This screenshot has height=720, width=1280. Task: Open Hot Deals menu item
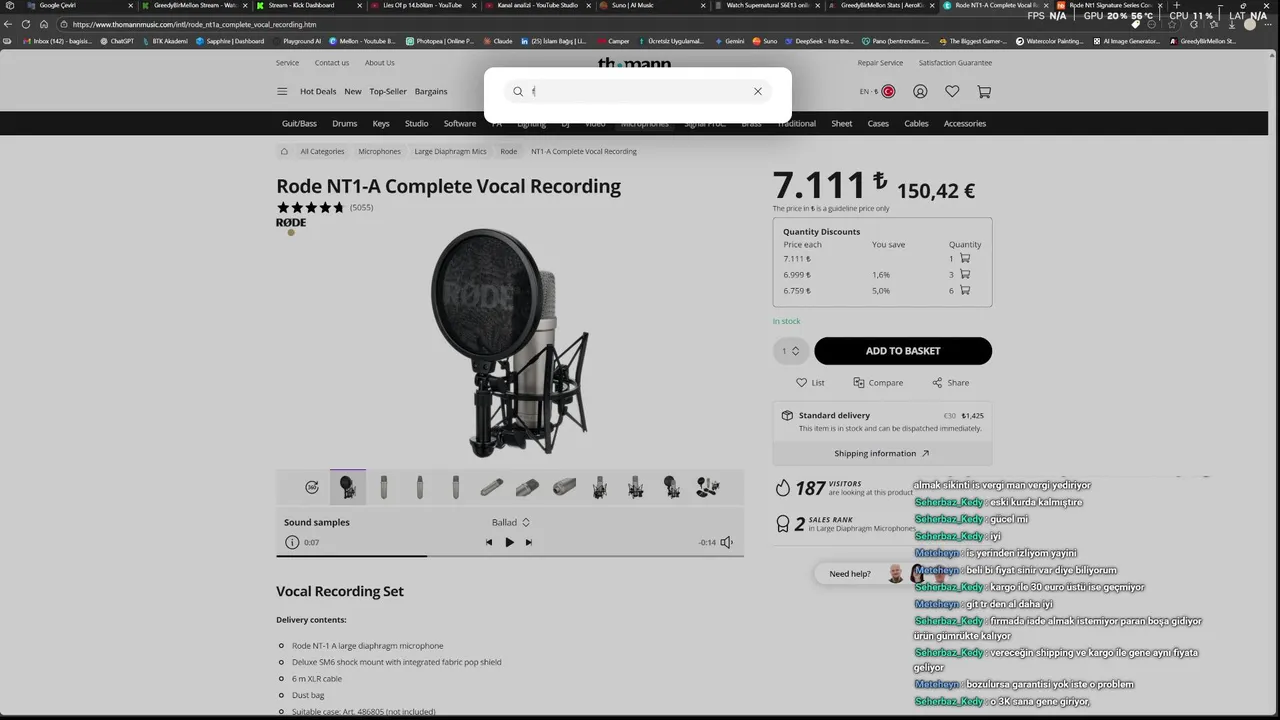[x=318, y=91]
